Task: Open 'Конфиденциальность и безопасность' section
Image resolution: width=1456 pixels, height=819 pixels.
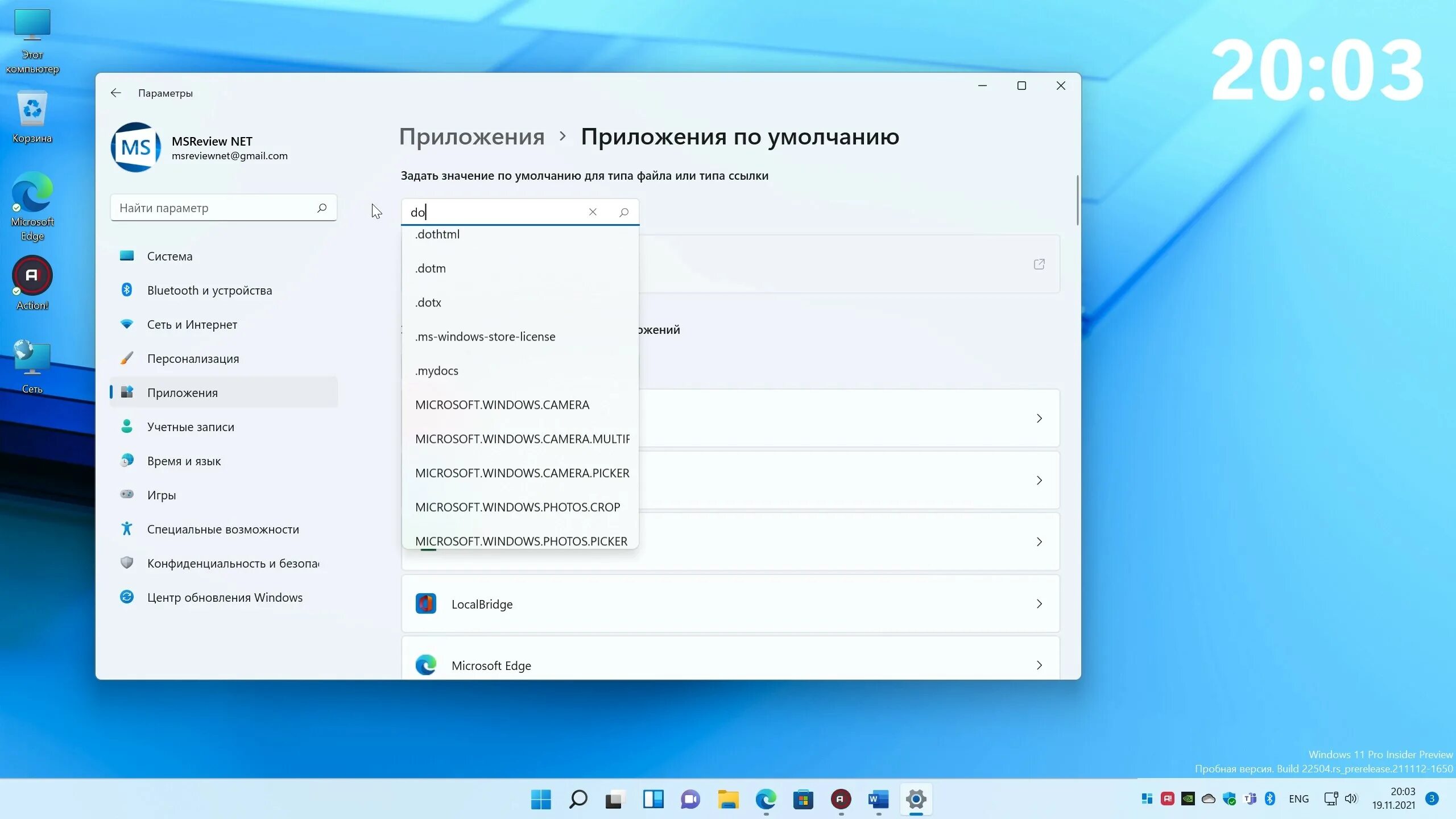Action: pyautogui.click(x=224, y=563)
